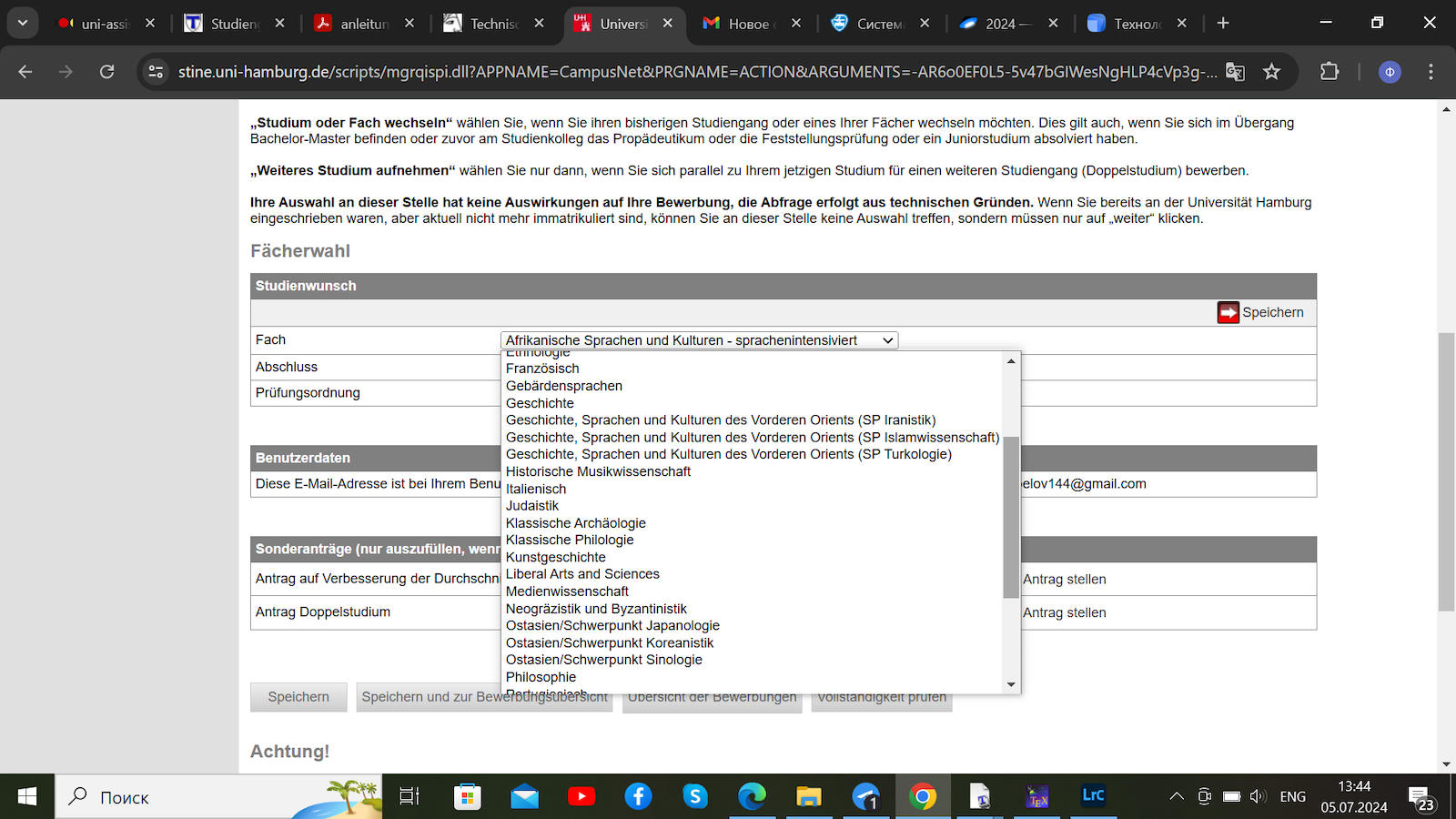Open the Chrome three-dot menu
1456x819 pixels.
tap(1431, 72)
